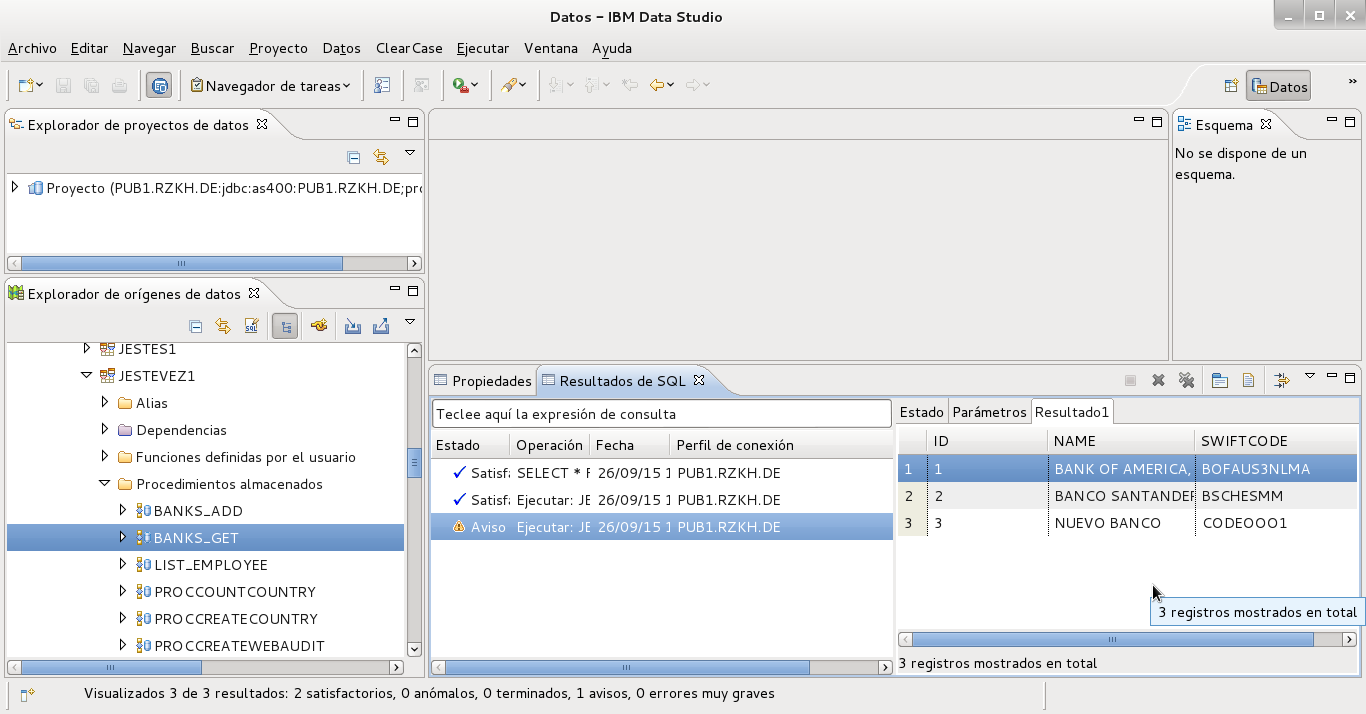Switch to the Parámetros tab
Screen dimensions: 1366x714
coord(989,412)
